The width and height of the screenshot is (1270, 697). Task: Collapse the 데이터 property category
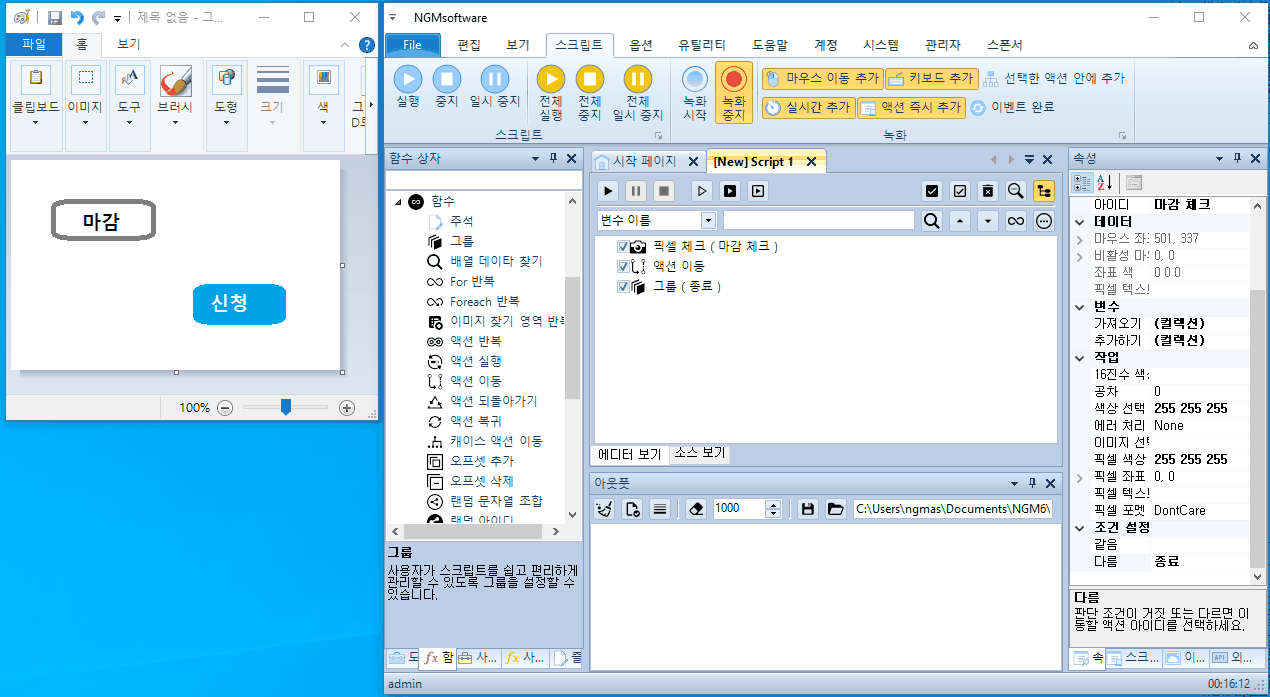(1080, 221)
